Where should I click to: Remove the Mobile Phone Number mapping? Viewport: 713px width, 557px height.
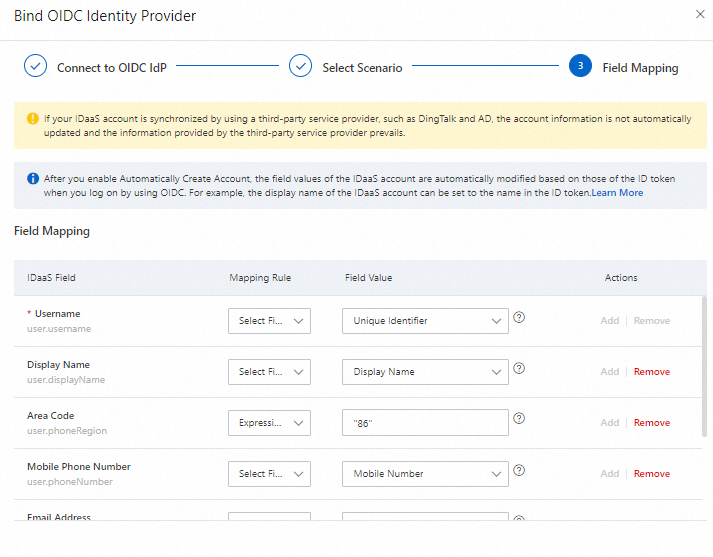[652, 474]
